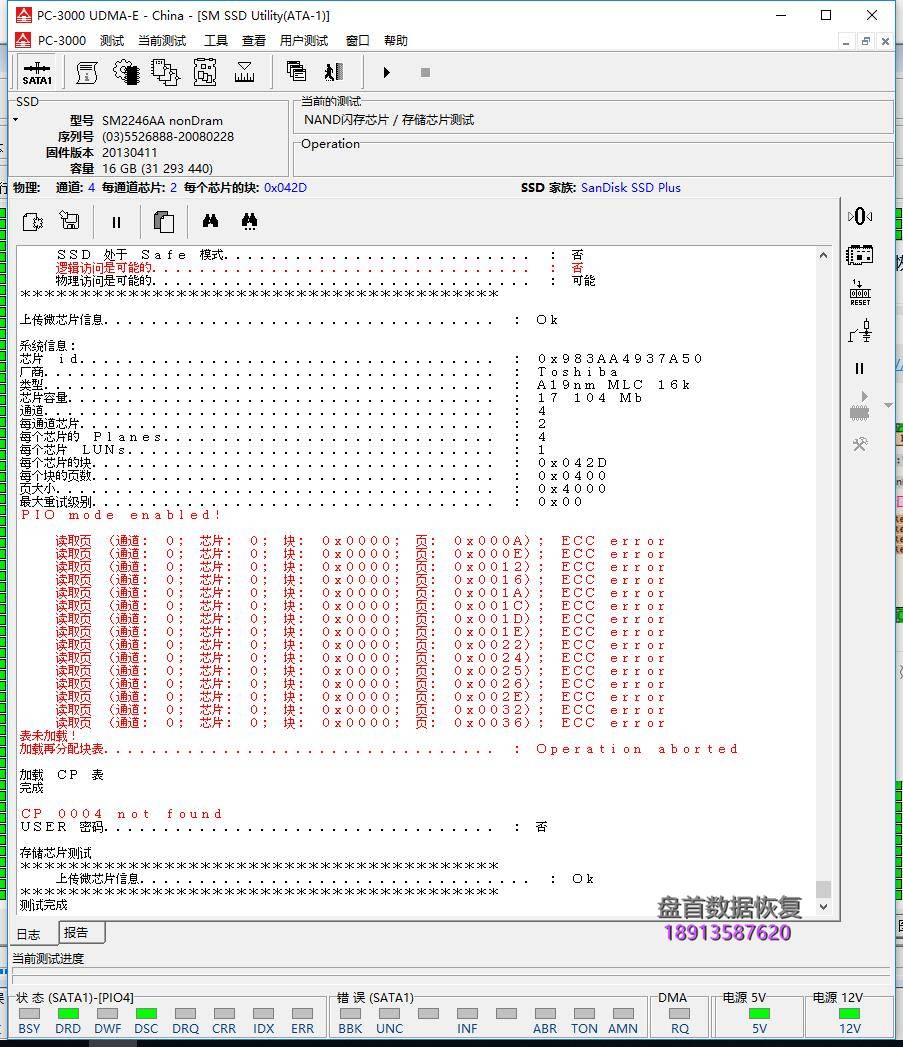Copy log text with the clipboard icon

tap(164, 222)
